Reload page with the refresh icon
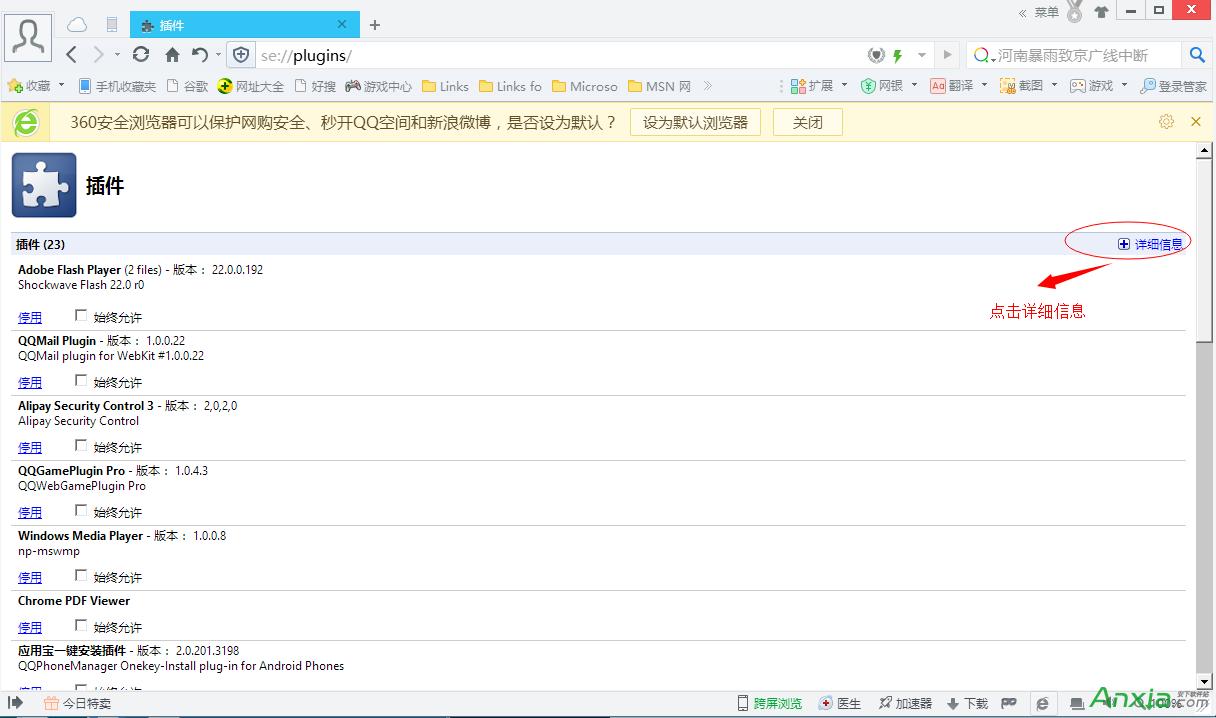Image resolution: width=1216 pixels, height=718 pixels. (141, 55)
